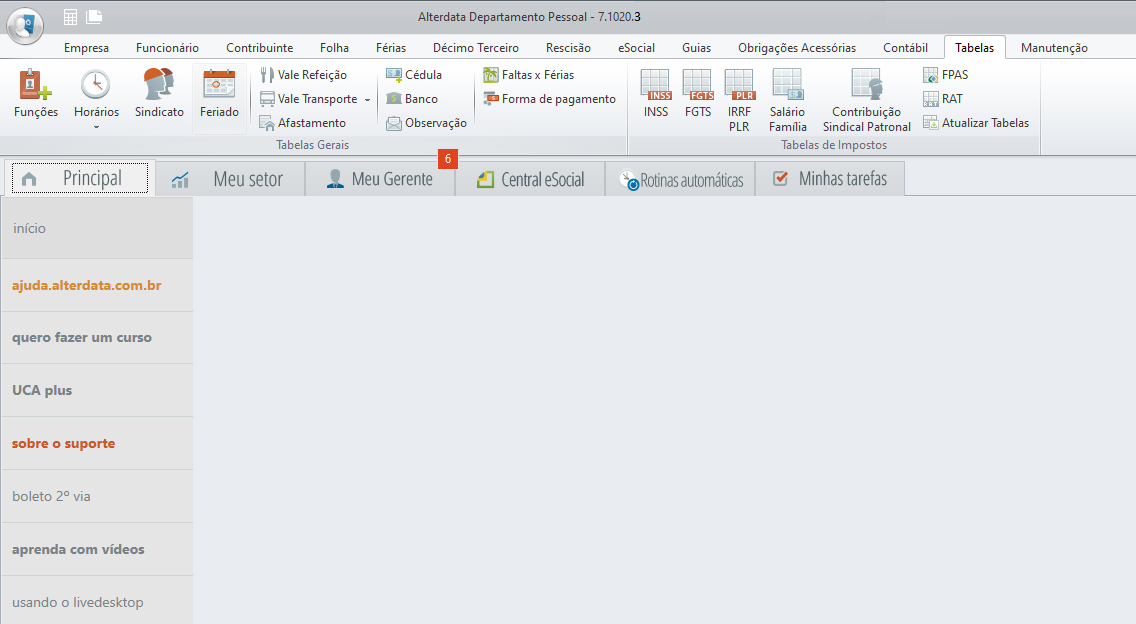Screen dimensions: 1136x624
Task: Open boleto 2º via item
Action: point(97,496)
